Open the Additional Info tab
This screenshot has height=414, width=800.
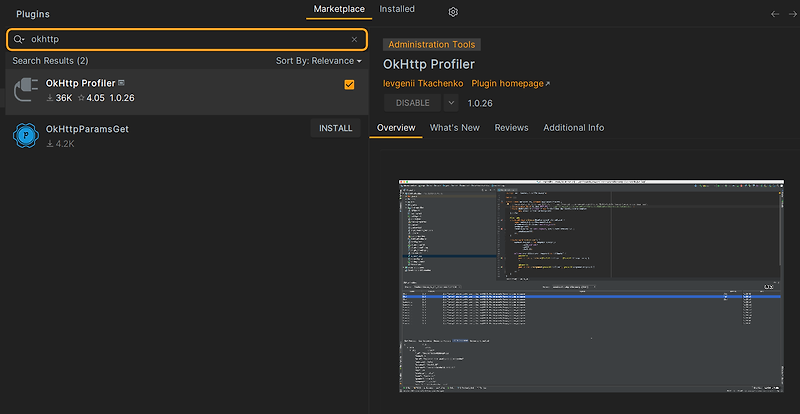573,128
